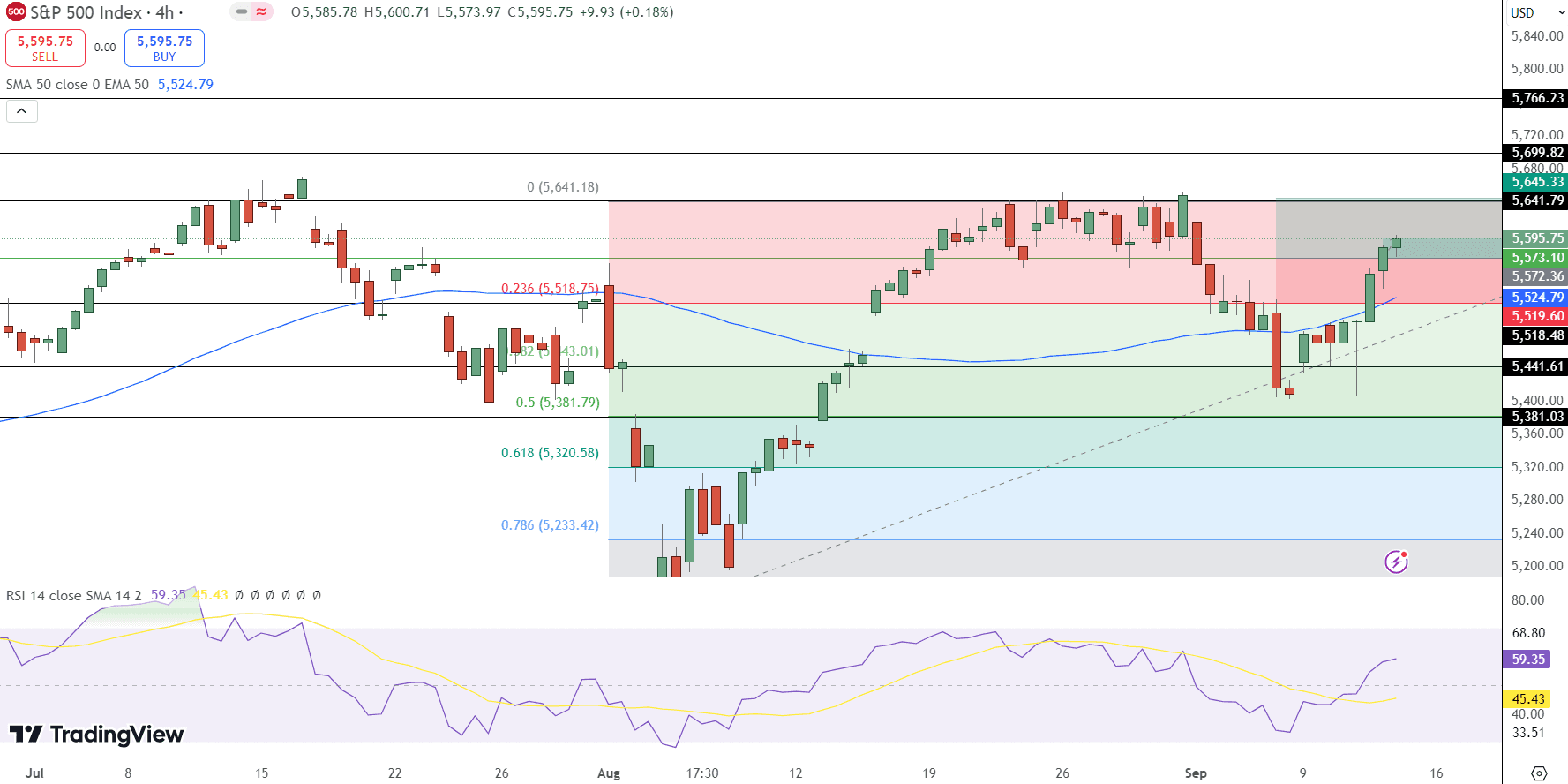Viewport: 1568px width, 784px height.
Task: Click the EMA value 5,524.79 in the legend
Action: [185, 85]
